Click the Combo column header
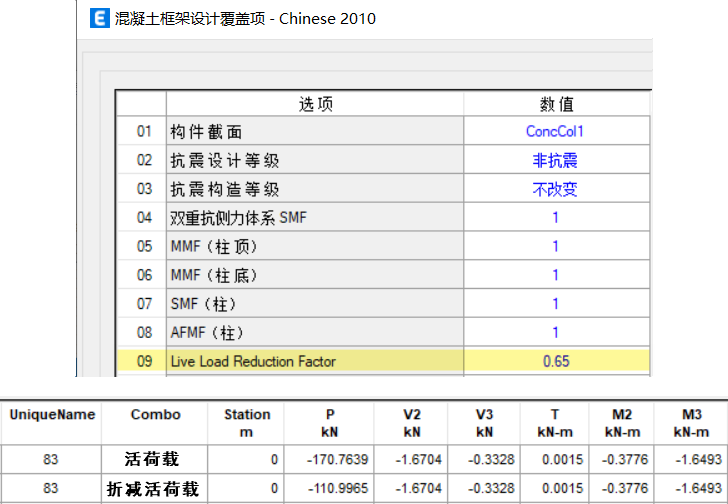The height and width of the screenshot is (504, 728). click(x=155, y=414)
